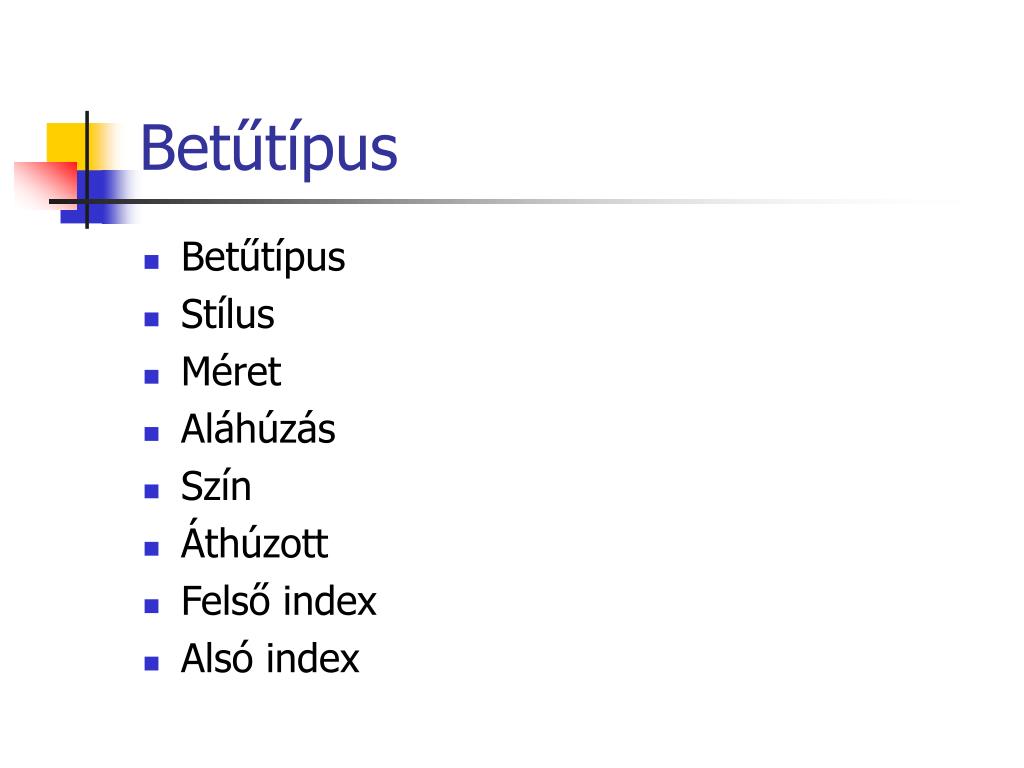This screenshot has height=768, width=1024.
Task: Select the Alsó index bullet item
Action: 270,658
